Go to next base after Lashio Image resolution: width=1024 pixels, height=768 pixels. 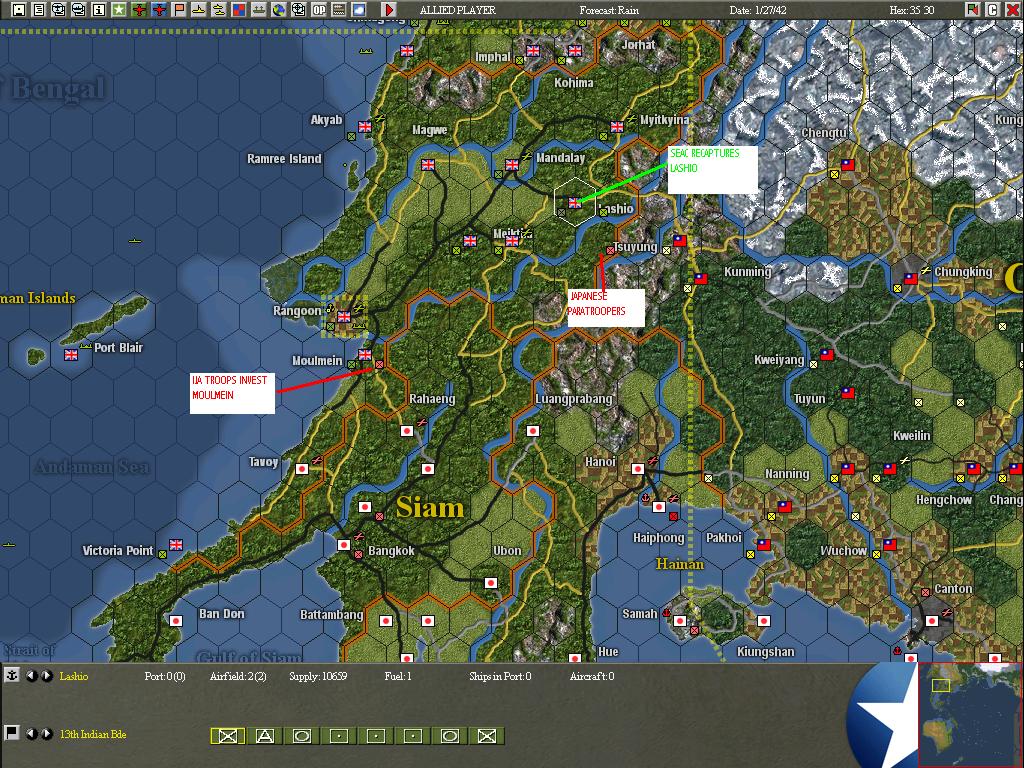(x=47, y=676)
